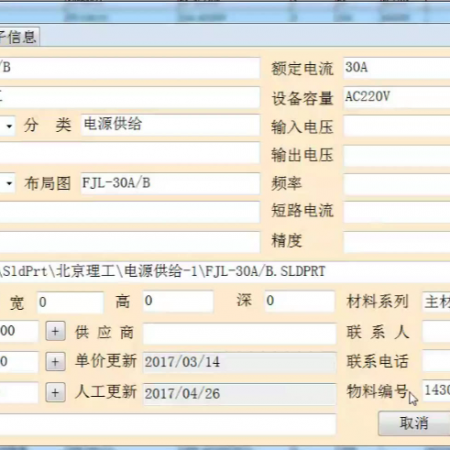Click the field left of 设备容量 label
This screenshot has height=450, width=450.
point(130,97)
